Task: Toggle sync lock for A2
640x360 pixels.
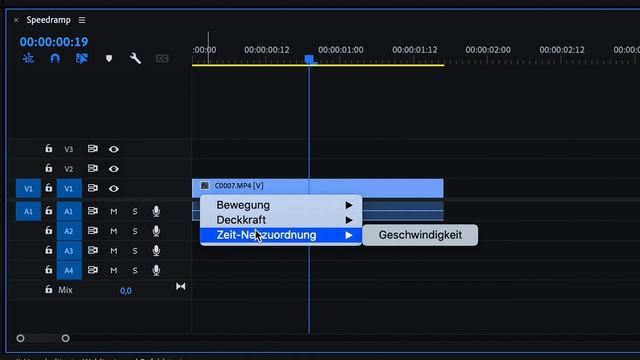Action: point(93,230)
